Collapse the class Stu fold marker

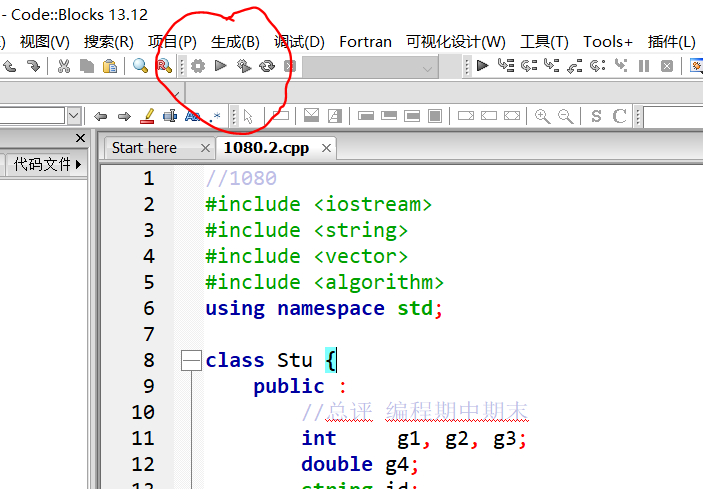(191, 361)
